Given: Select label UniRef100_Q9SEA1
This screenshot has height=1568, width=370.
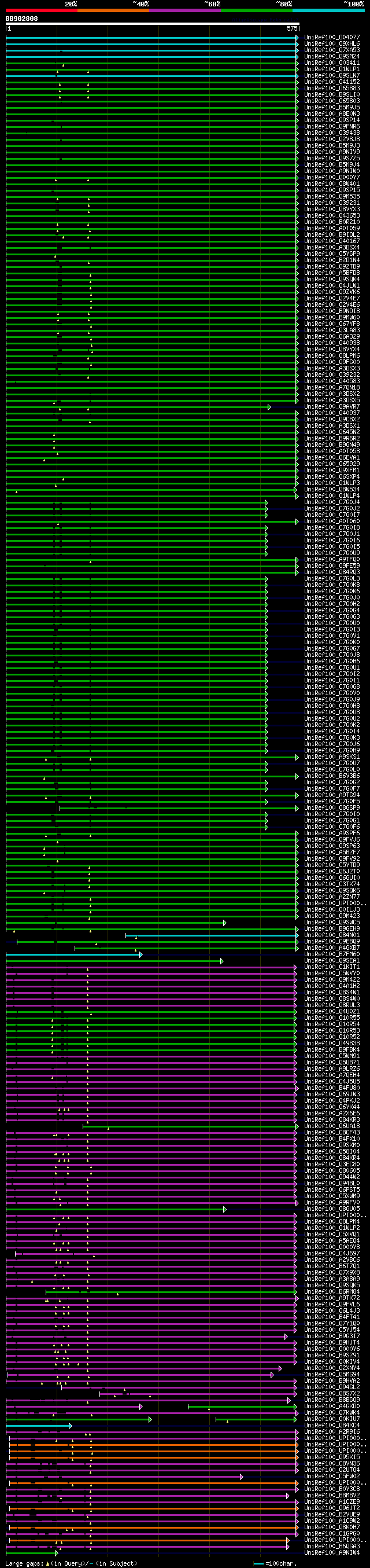Looking at the screenshot, I should 332,961.
